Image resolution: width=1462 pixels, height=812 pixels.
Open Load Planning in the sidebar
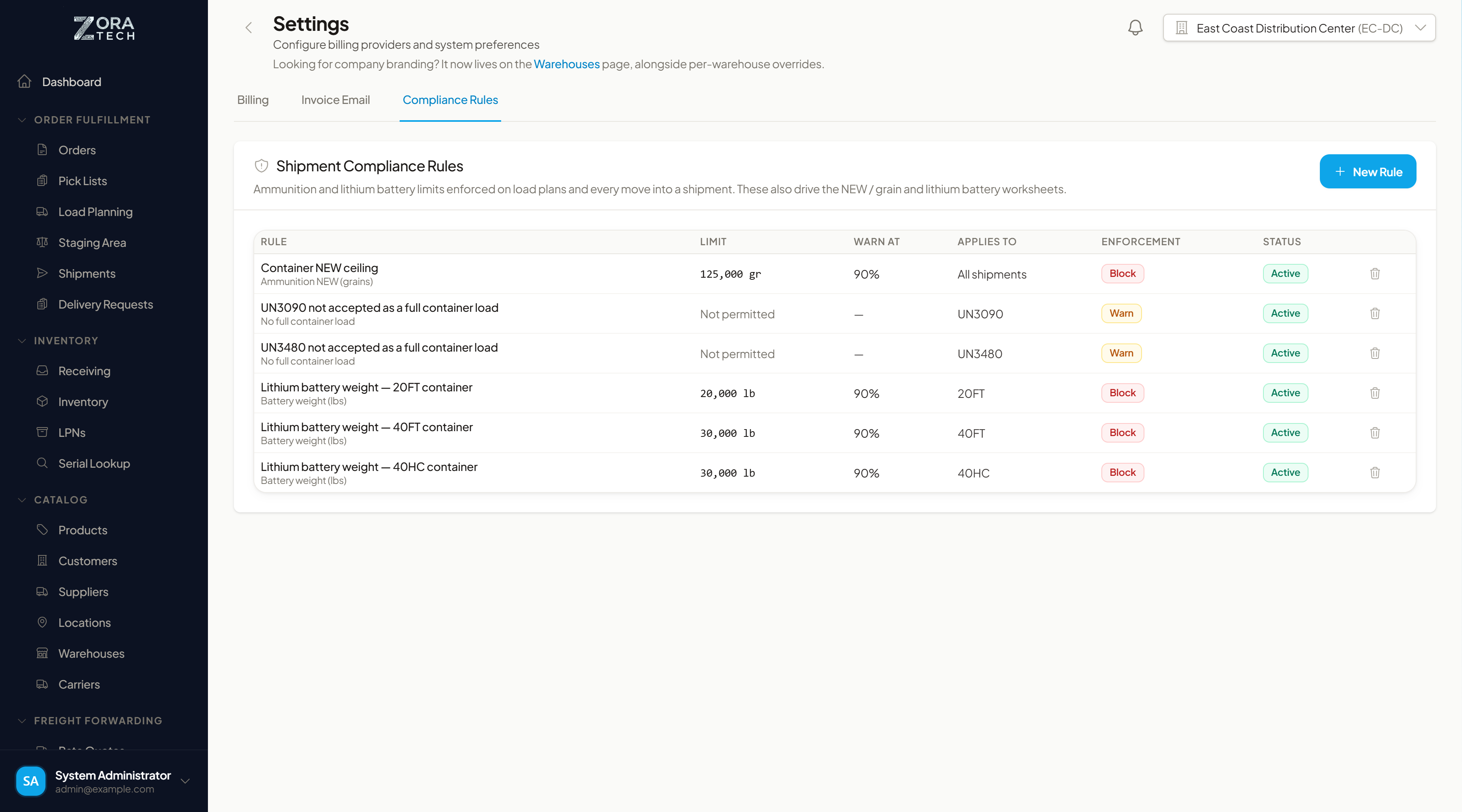[x=95, y=212]
